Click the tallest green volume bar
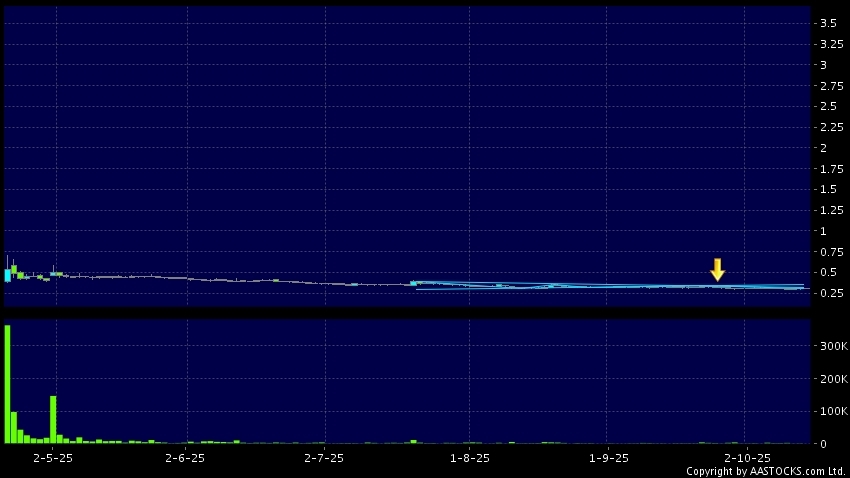The width and height of the screenshot is (850, 478). (x=7, y=383)
